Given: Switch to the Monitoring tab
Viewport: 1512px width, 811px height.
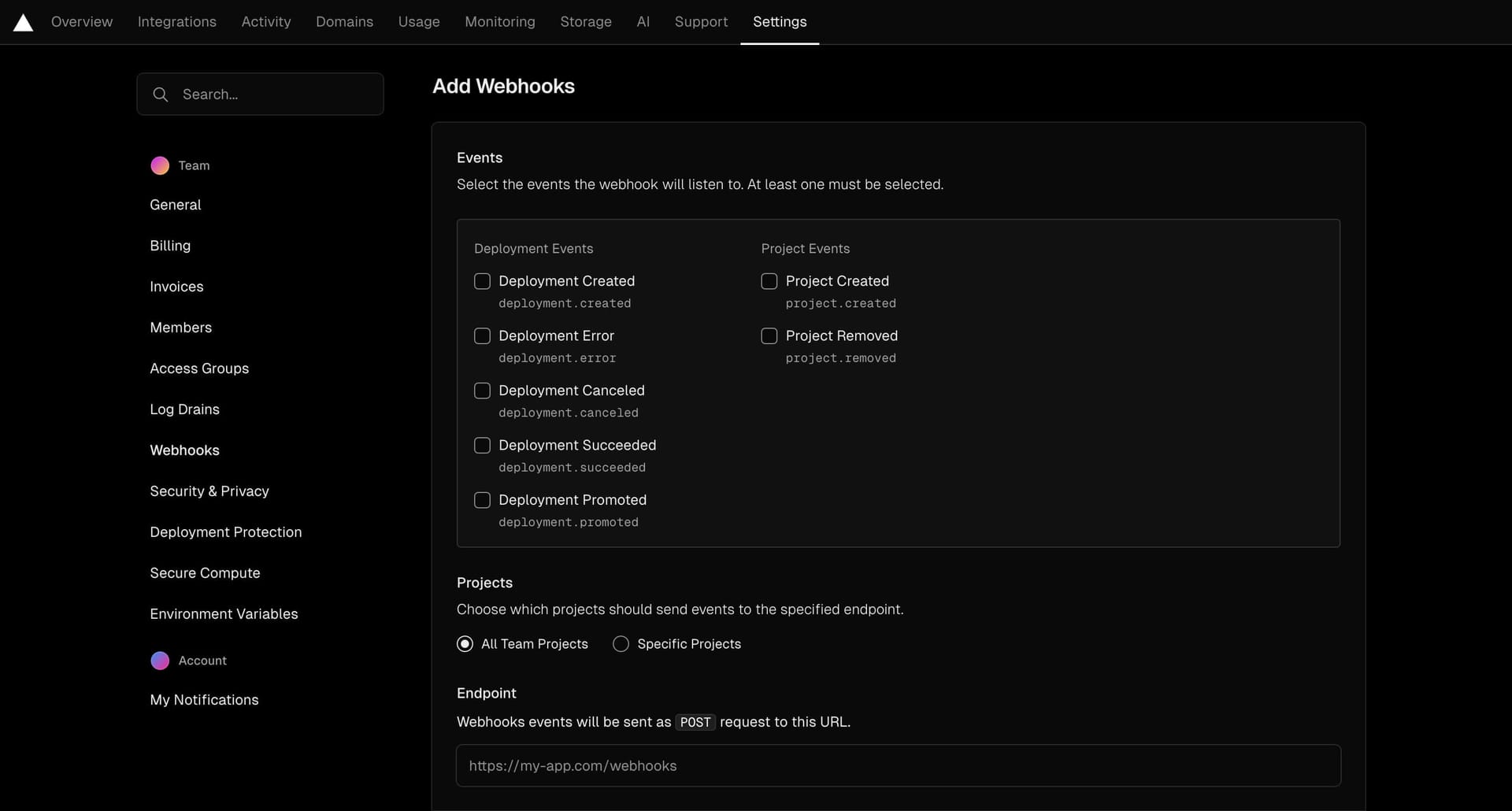Looking at the screenshot, I should pyautogui.click(x=499, y=21).
